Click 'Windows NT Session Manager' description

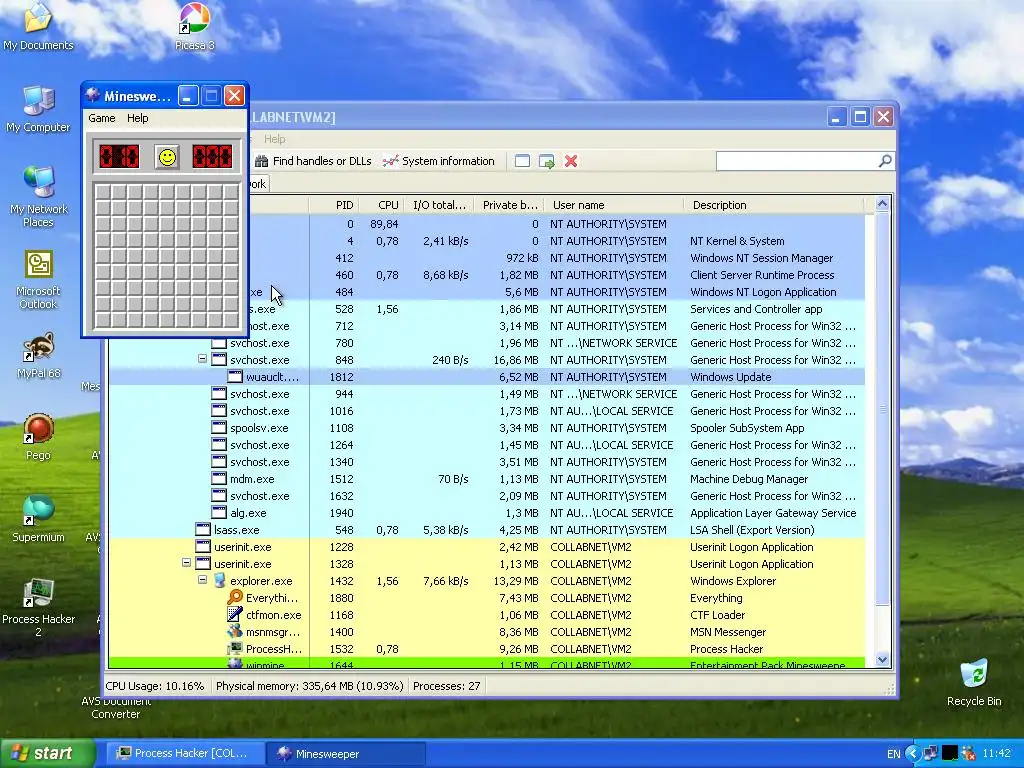click(761, 258)
